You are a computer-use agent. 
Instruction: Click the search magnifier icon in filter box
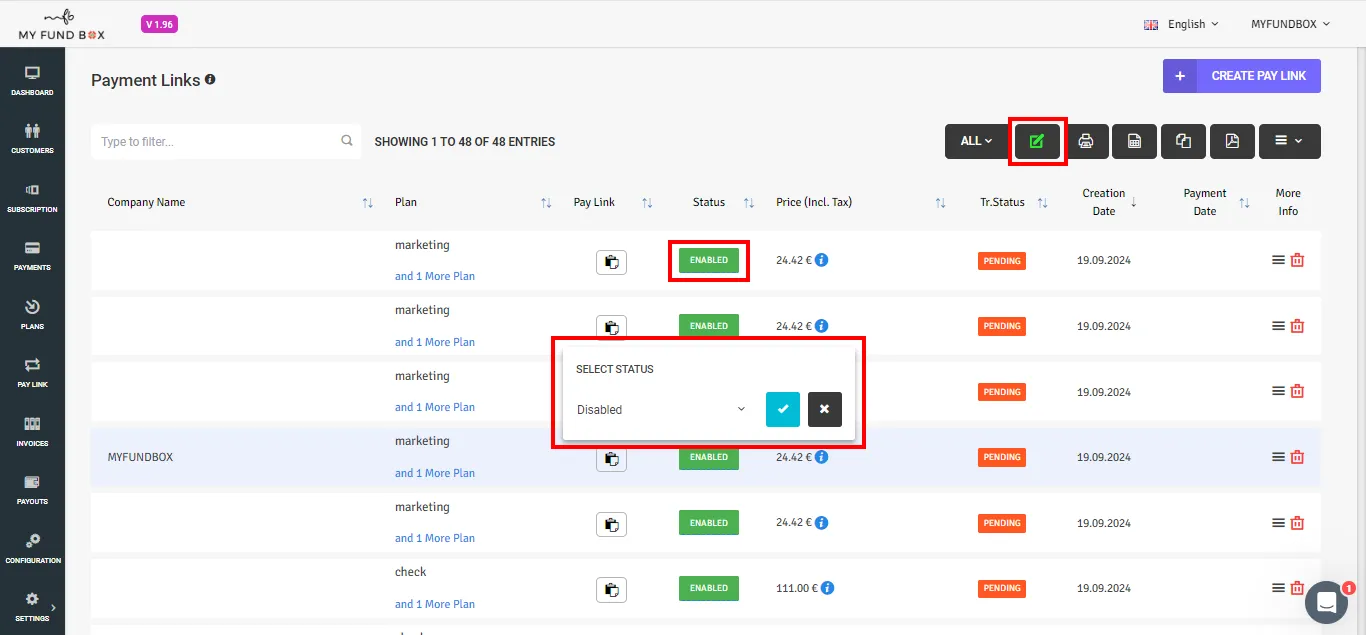347,141
